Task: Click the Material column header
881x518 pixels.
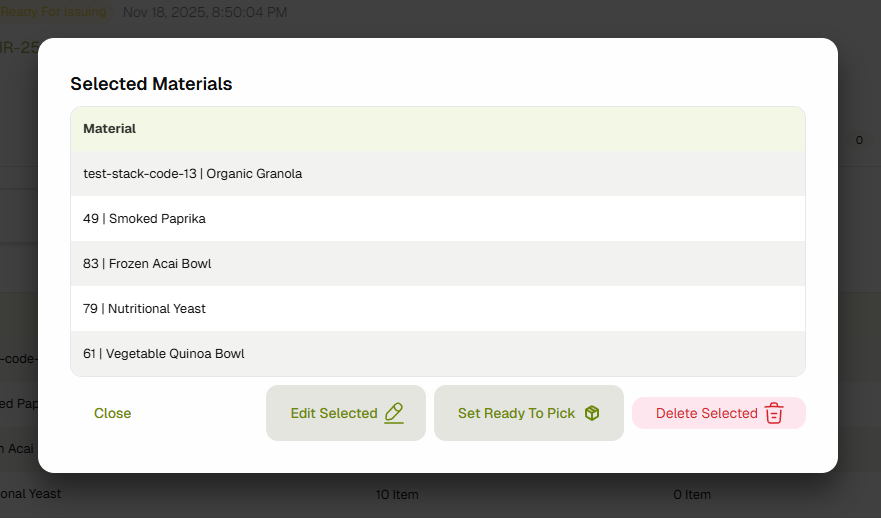Action: pos(110,129)
